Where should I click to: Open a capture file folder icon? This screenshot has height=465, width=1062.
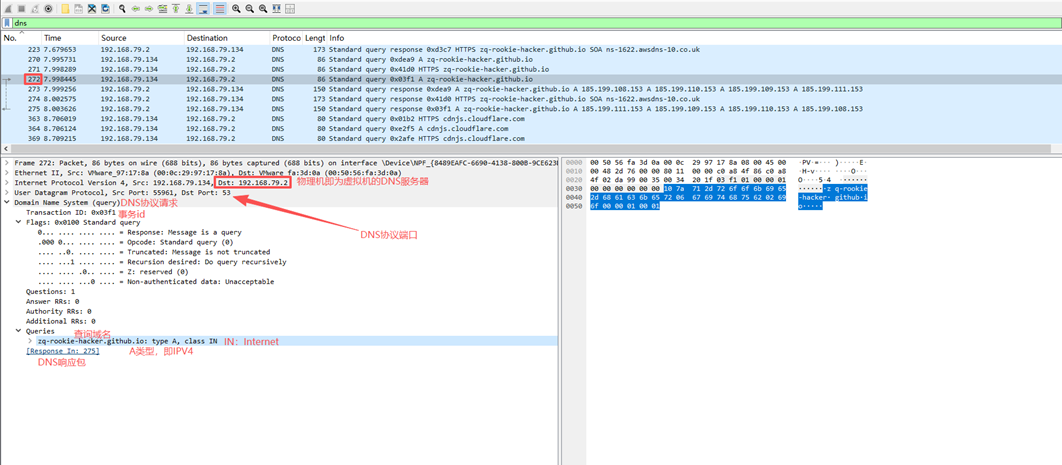pos(65,9)
